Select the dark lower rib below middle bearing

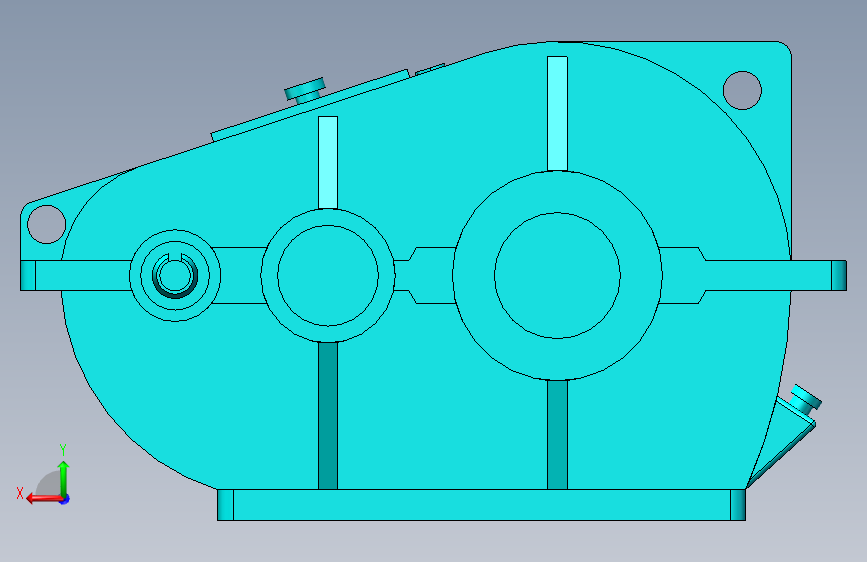[328, 415]
